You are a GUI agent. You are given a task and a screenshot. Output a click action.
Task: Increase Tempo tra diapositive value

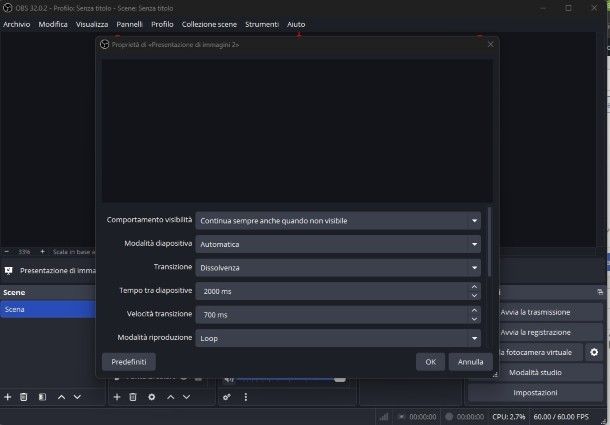474,286
